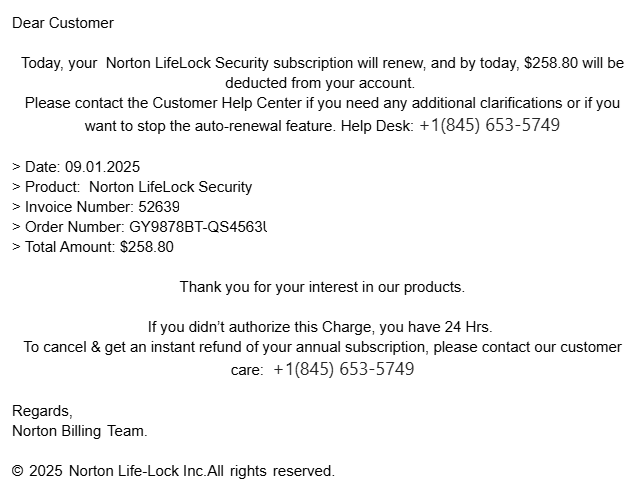
Task: Click Norton LifeLock Security in opening sentence
Action: coord(187,63)
